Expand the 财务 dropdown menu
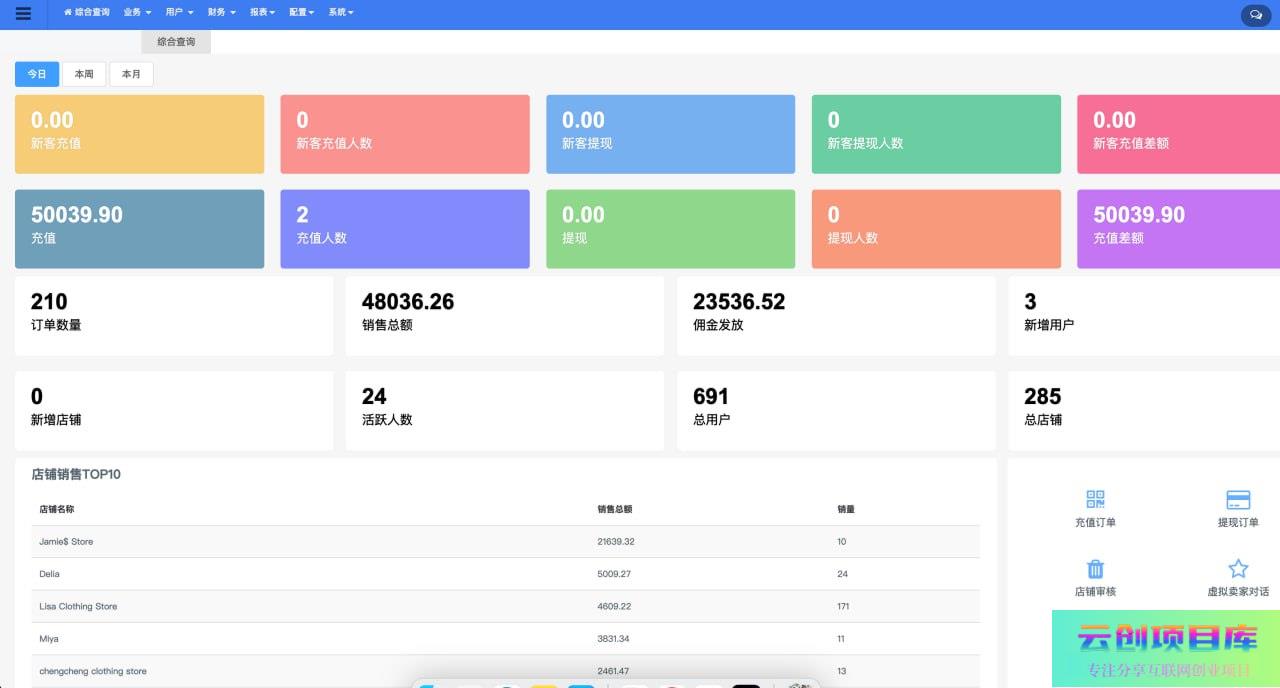This screenshot has width=1280, height=688. click(221, 12)
